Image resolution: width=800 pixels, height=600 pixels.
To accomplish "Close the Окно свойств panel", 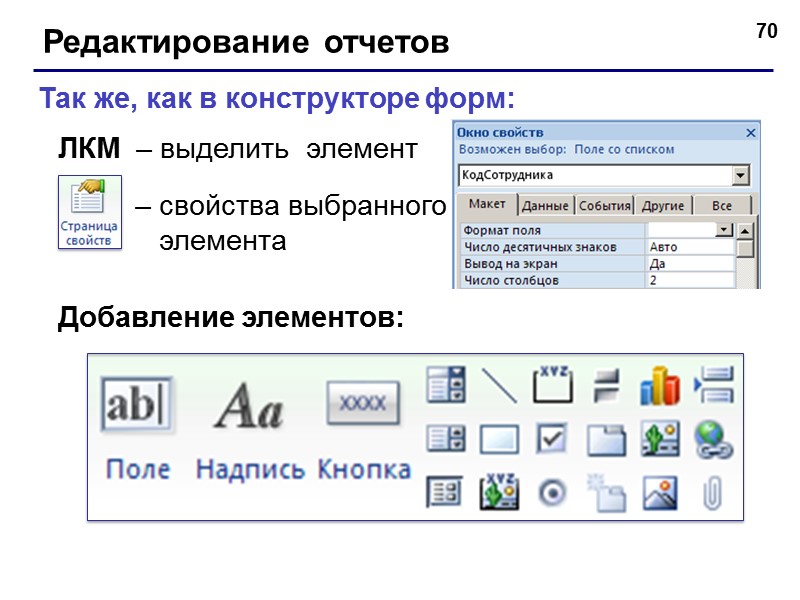I will pos(751,133).
